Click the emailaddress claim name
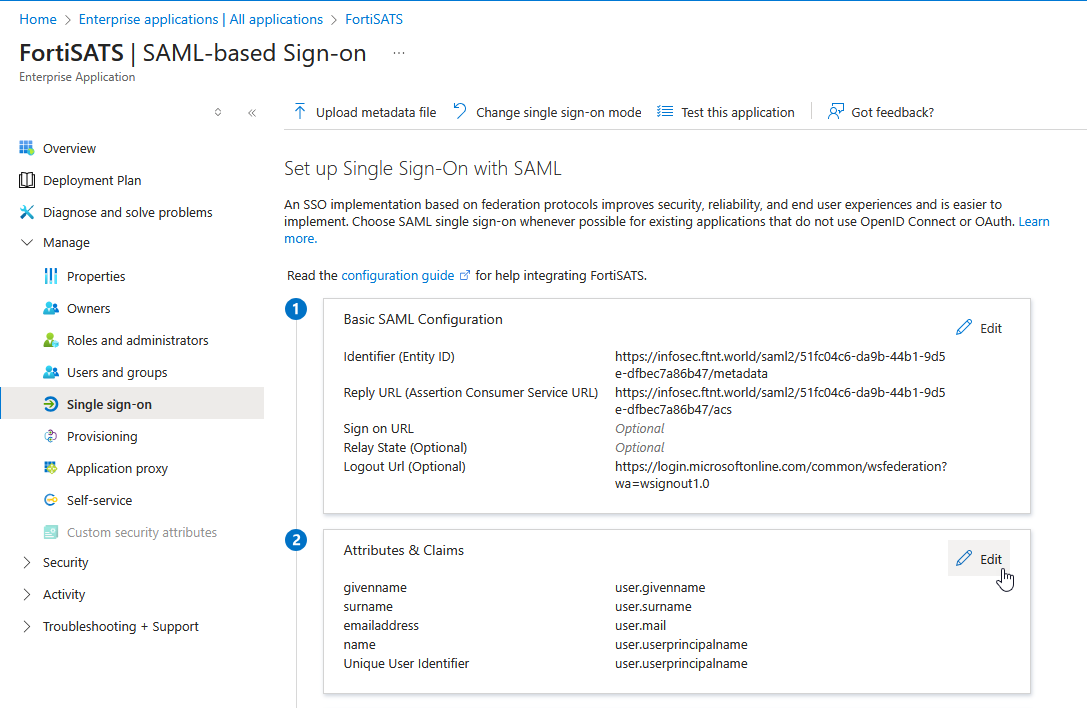Viewport: 1087px width, 708px height. tap(381, 625)
